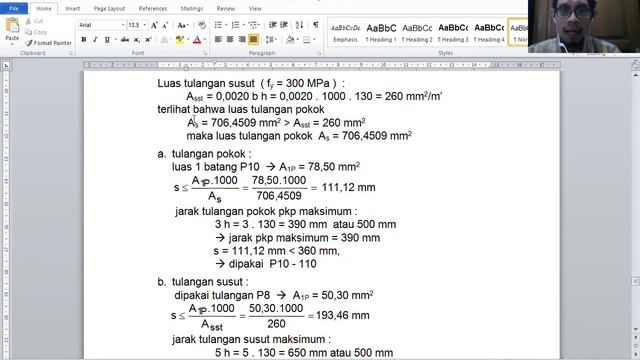The image size is (640, 360).
Task: Click the Line Spacing icon
Action: [269, 40]
